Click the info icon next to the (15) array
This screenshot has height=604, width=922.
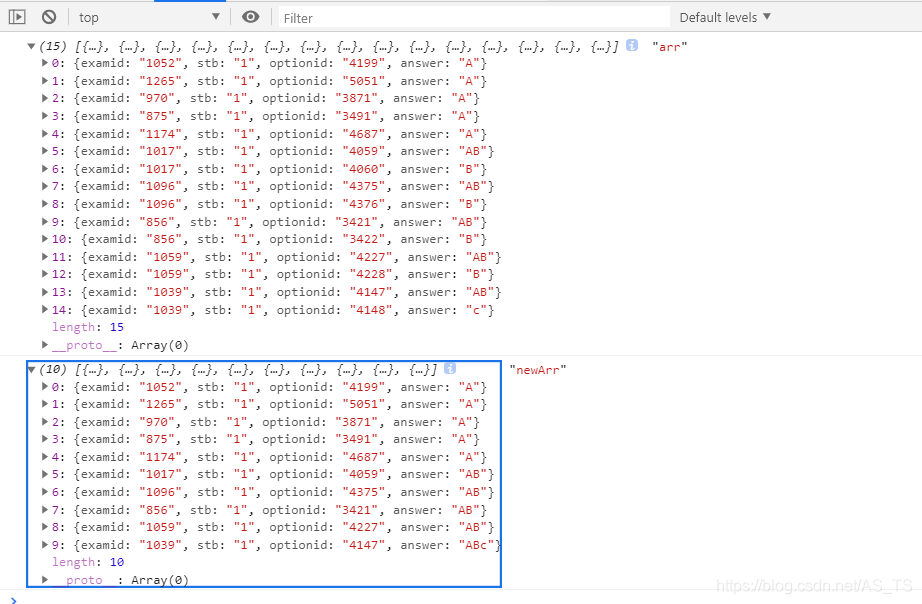[x=632, y=45]
